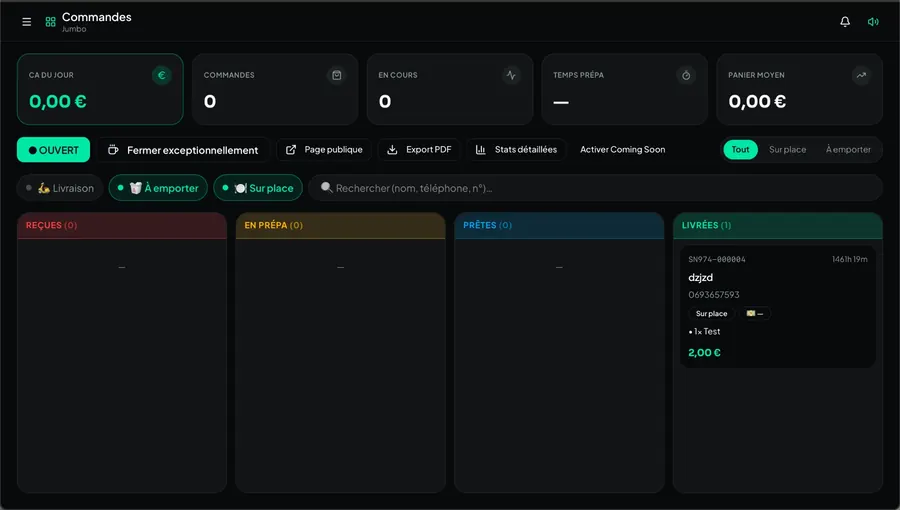This screenshot has width=900, height=510.
Task: Click the Commandes page title
Action: (96, 17)
